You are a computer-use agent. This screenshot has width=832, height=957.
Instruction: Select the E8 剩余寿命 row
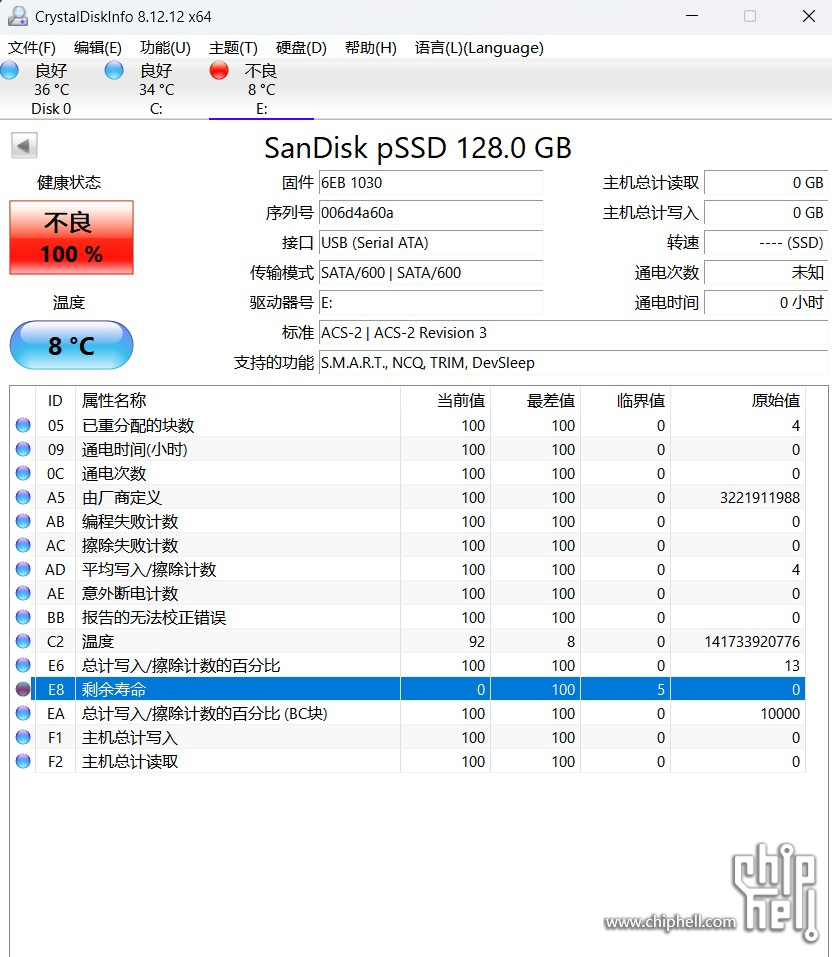[x=408, y=690]
